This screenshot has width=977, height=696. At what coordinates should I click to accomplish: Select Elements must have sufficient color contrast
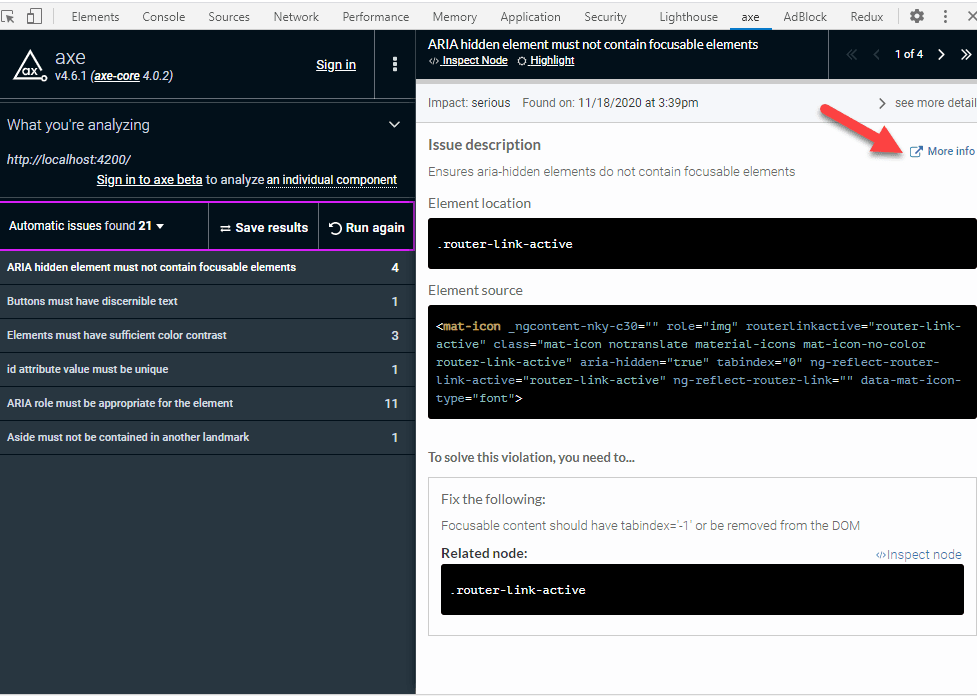tap(117, 335)
